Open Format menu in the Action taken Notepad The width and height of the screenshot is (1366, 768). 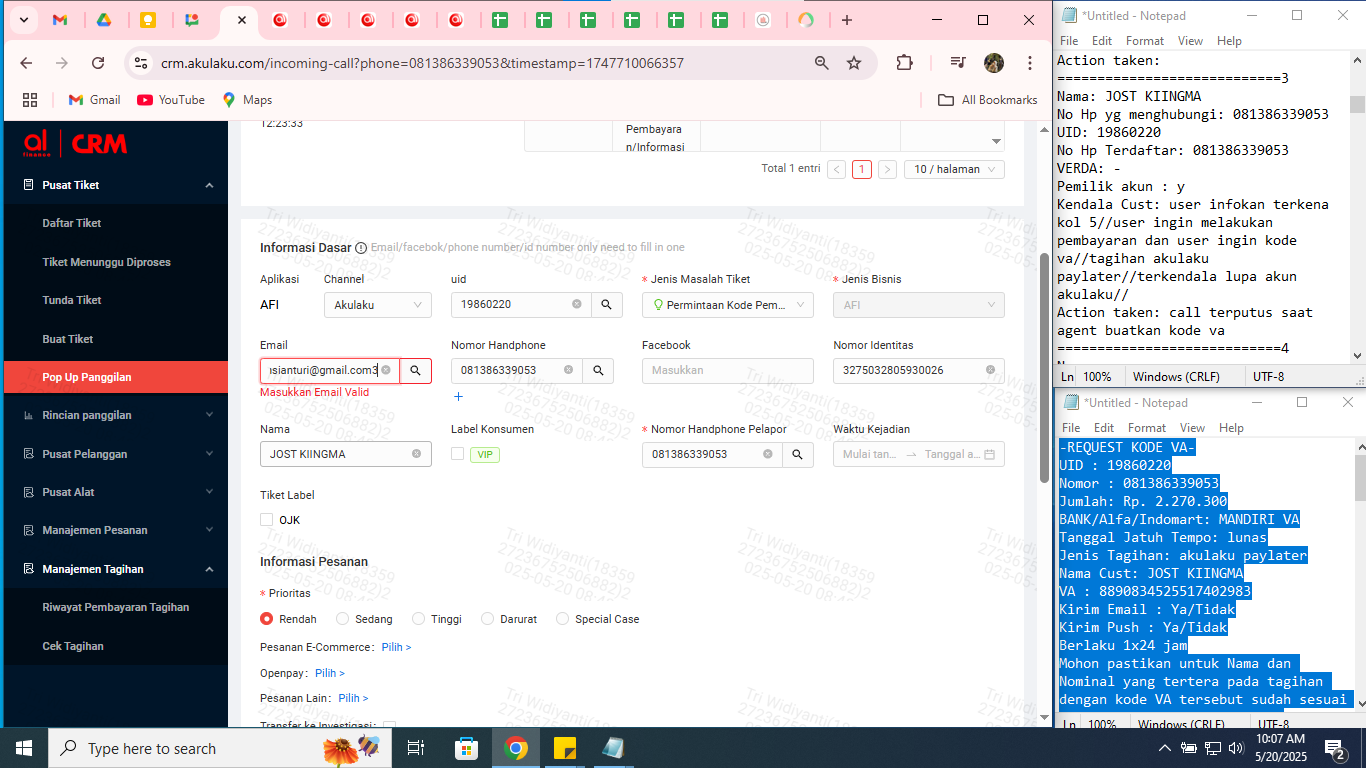tap(1144, 41)
